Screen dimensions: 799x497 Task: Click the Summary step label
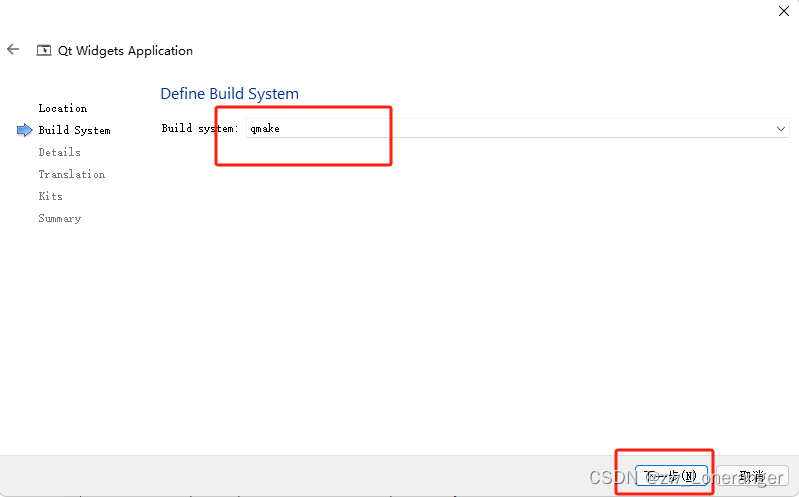[x=60, y=218]
